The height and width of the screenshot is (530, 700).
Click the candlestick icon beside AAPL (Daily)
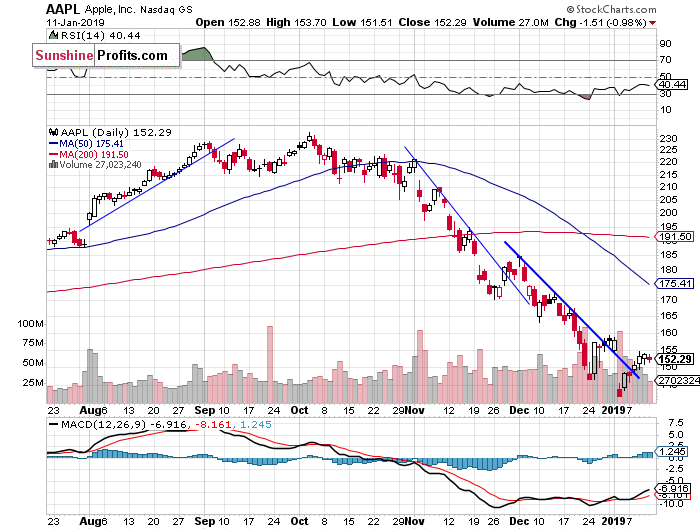(x=54, y=132)
